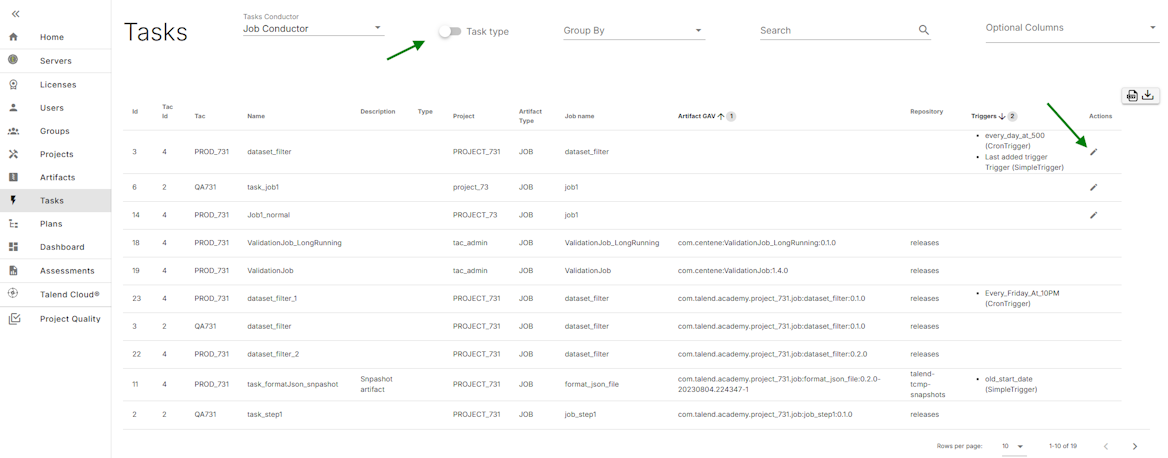Expand the Group By dropdown

pyautogui.click(x=633, y=30)
